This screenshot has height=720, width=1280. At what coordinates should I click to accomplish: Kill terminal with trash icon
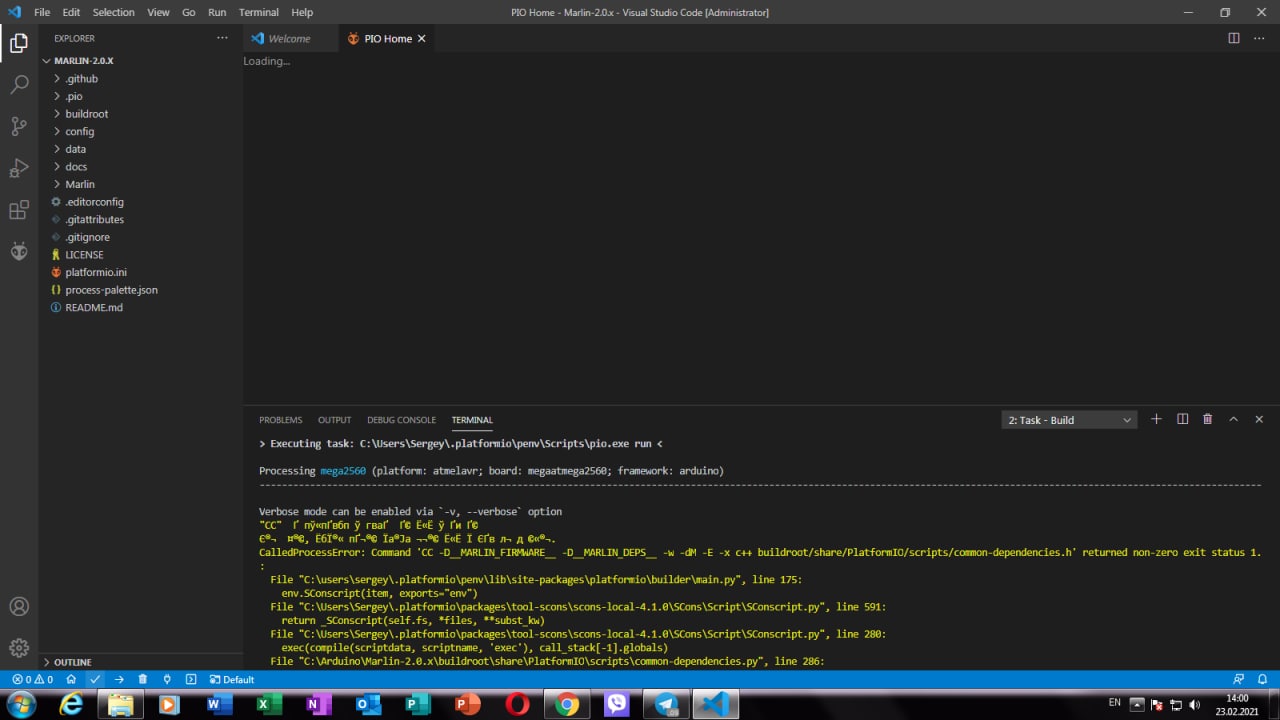[1207, 419]
